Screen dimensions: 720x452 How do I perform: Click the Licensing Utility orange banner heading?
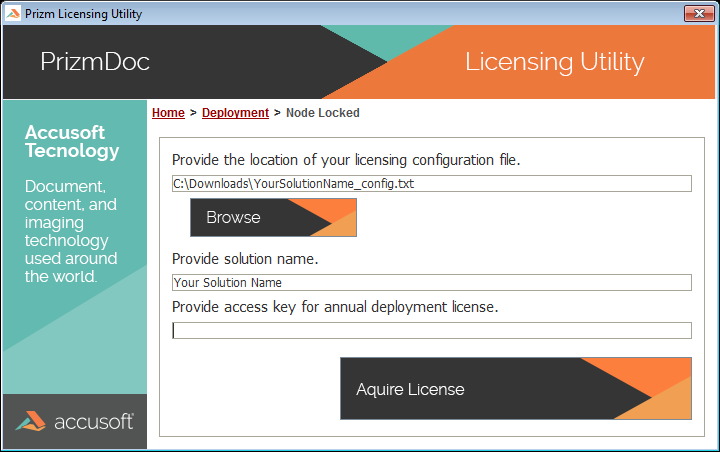[554, 62]
